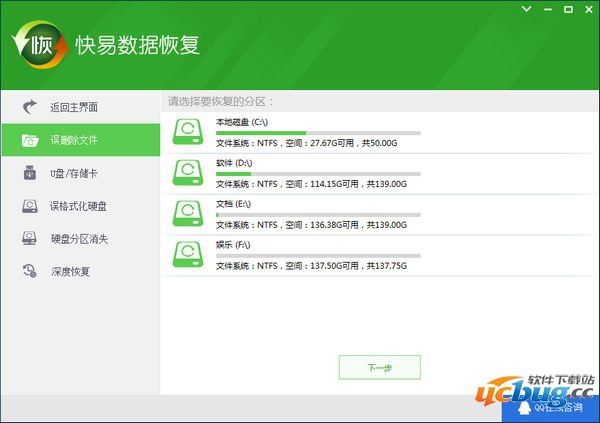Maximize the data recovery window
This screenshot has height=423, width=600.
click(569, 10)
